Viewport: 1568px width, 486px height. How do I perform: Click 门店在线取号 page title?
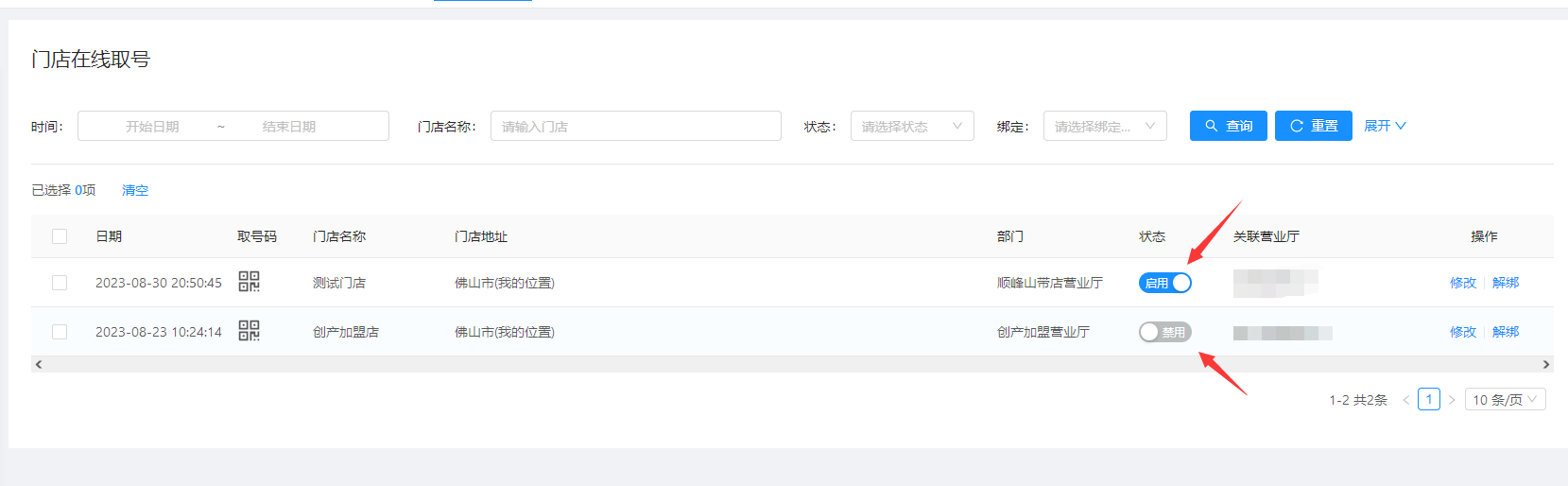click(91, 60)
